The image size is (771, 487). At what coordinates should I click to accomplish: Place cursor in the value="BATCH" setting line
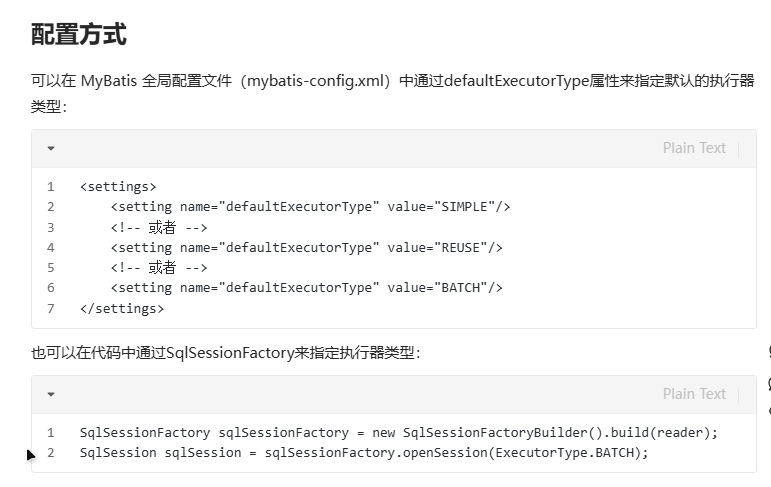306,288
